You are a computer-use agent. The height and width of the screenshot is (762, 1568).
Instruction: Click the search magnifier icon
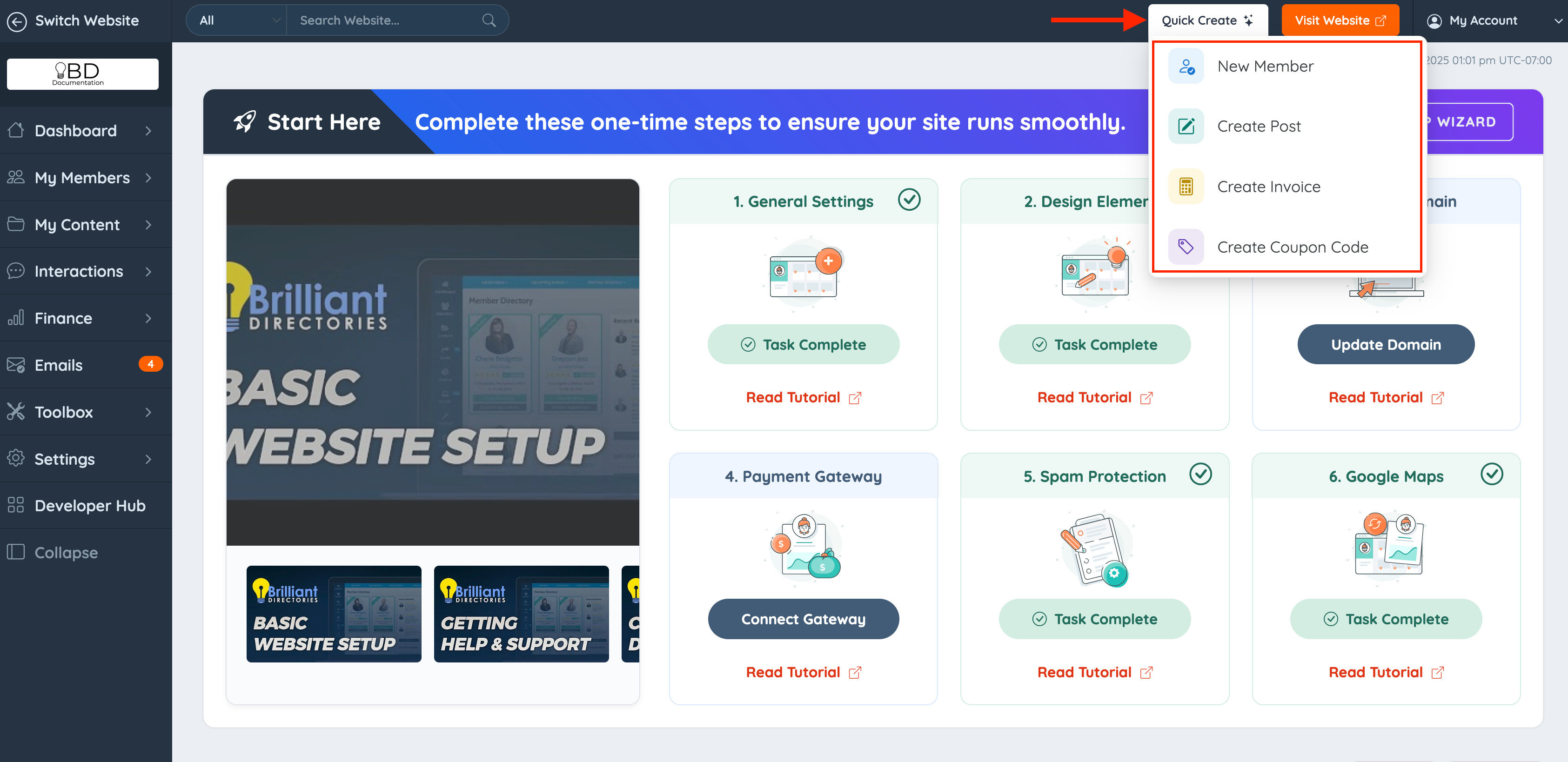(489, 20)
